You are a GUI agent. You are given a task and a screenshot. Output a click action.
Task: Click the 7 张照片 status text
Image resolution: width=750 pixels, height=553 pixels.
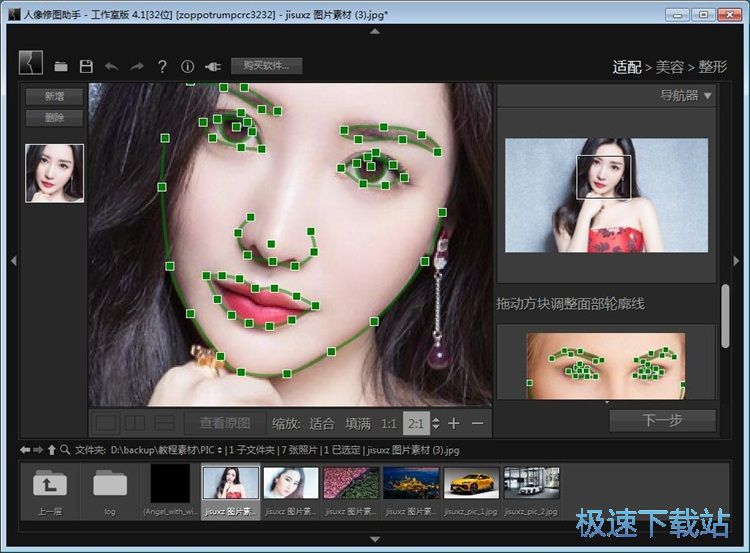(299, 450)
